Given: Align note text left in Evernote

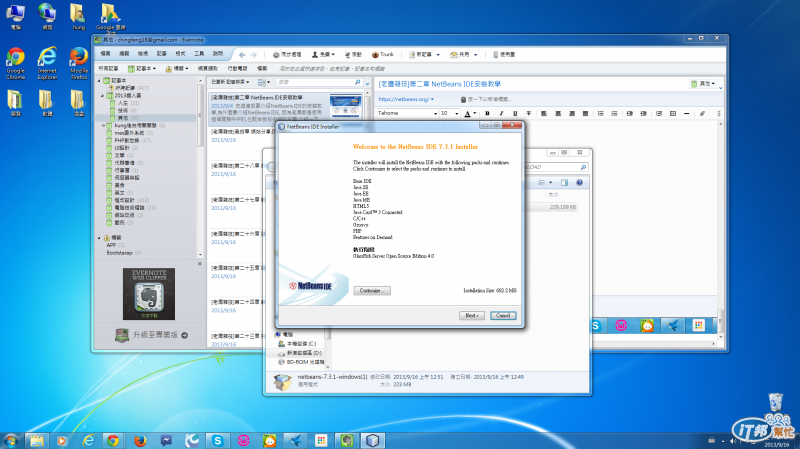Looking at the screenshot, I should click(544, 113).
